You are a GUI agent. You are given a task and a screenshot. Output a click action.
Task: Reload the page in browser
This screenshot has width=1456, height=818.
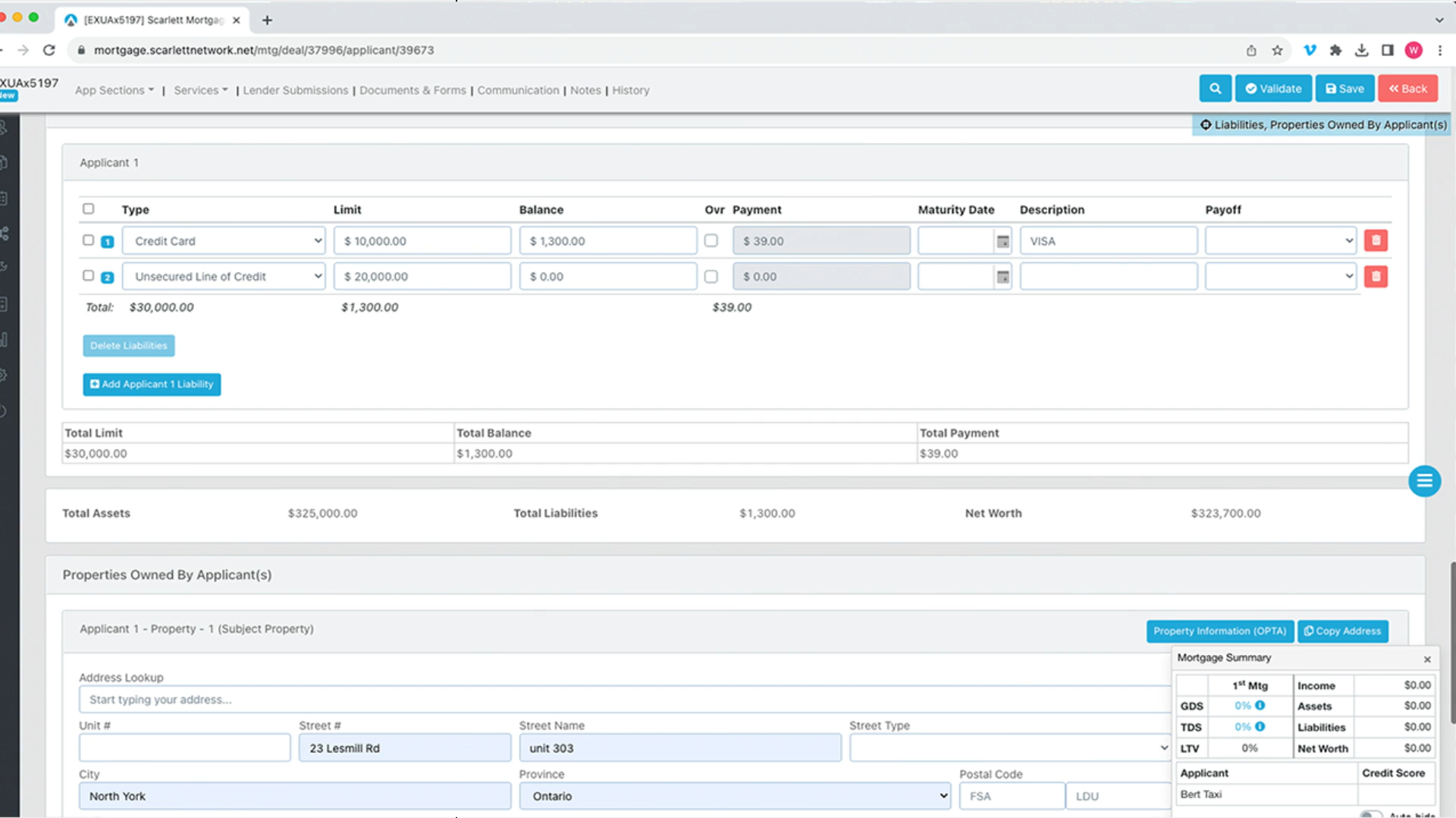49,50
